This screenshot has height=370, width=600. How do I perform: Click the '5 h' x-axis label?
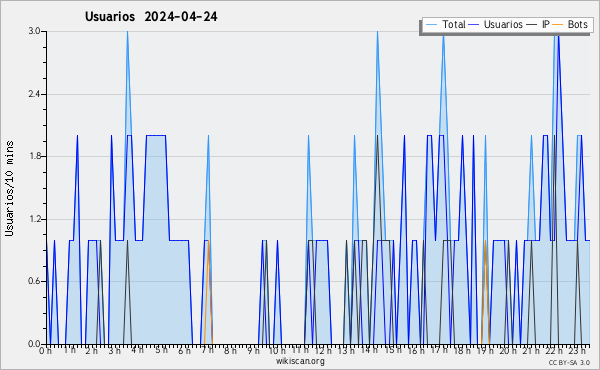click(x=161, y=350)
